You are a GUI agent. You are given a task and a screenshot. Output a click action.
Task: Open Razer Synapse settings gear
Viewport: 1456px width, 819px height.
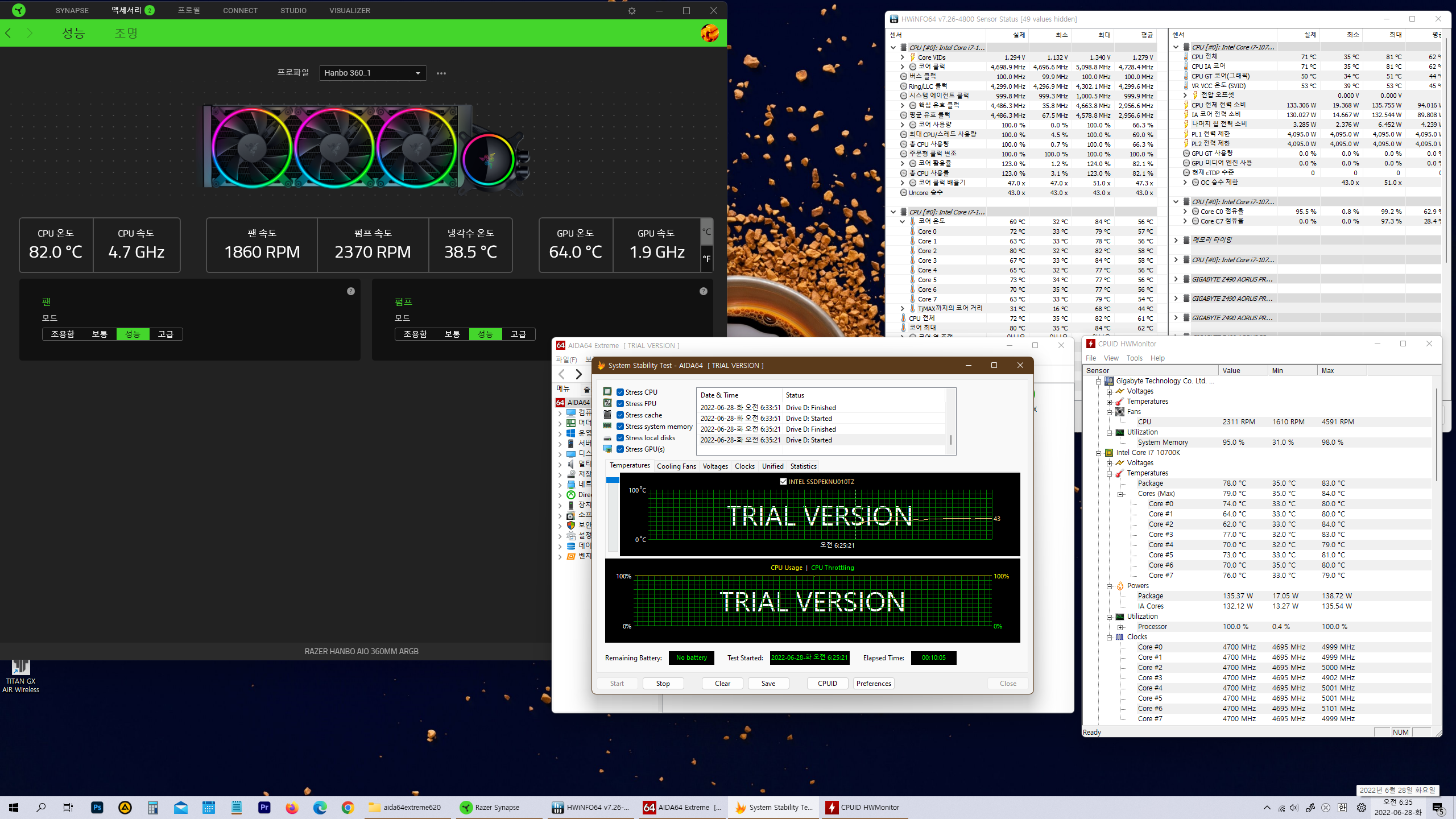(x=632, y=11)
